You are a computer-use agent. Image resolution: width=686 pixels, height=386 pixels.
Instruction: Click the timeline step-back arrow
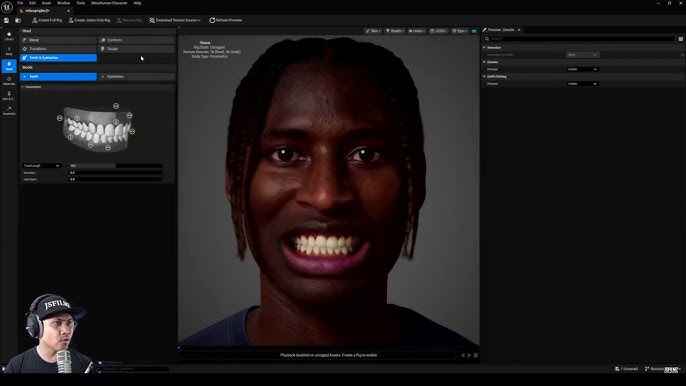pyautogui.click(x=463, y=355)
